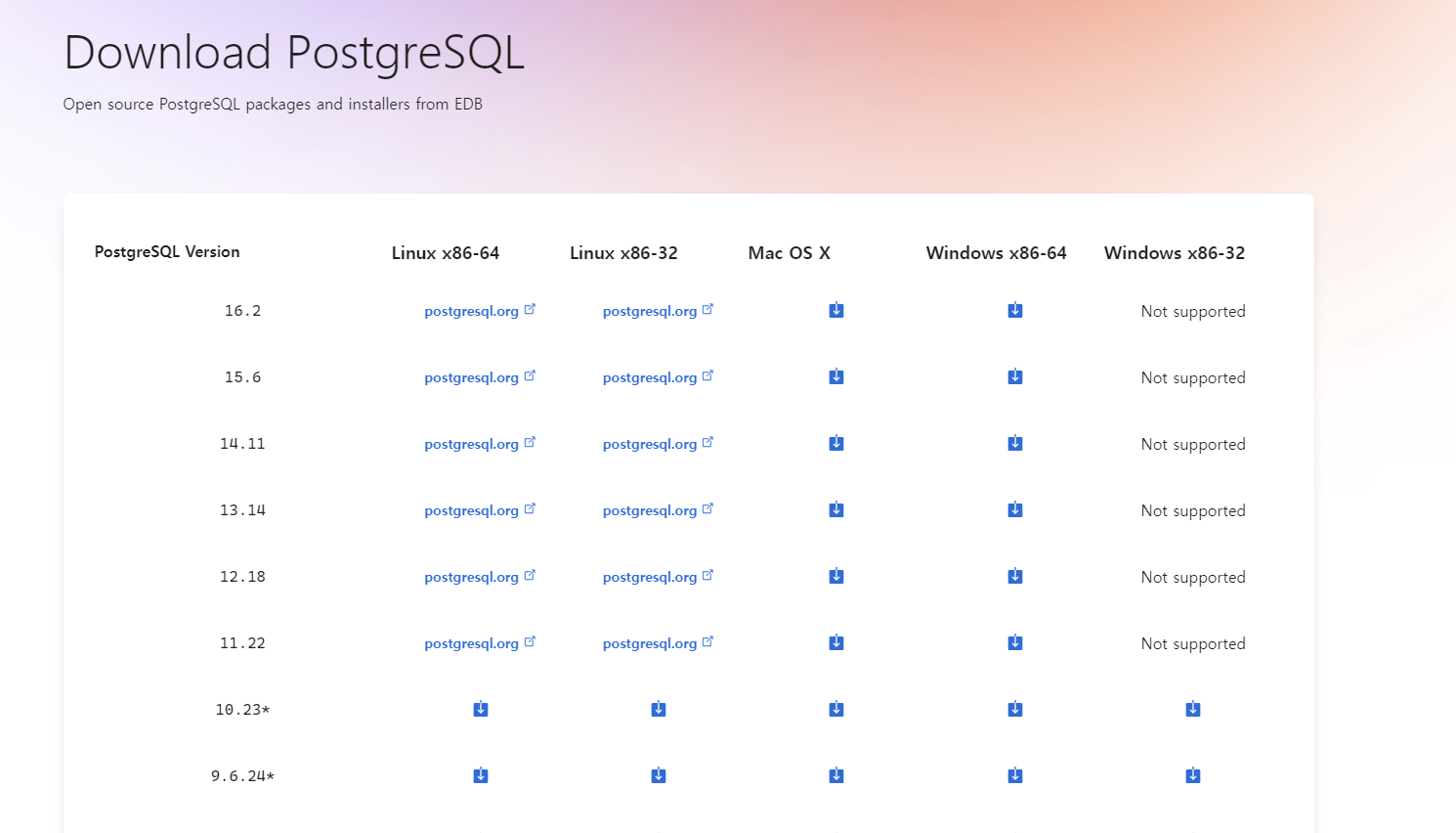Click the version 10.23* cell

point(242,710)
